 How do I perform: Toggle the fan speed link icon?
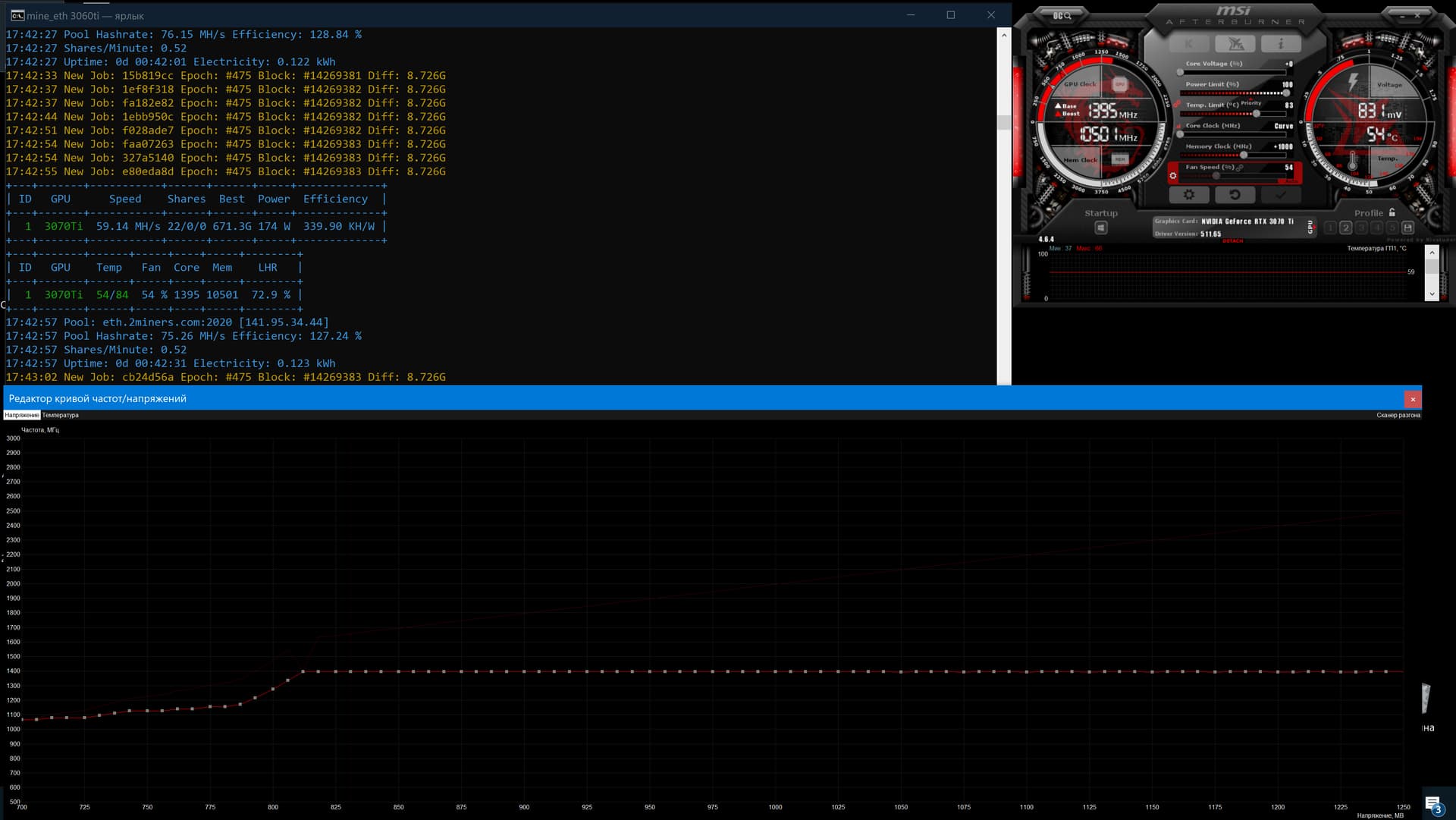point(1240,168)
